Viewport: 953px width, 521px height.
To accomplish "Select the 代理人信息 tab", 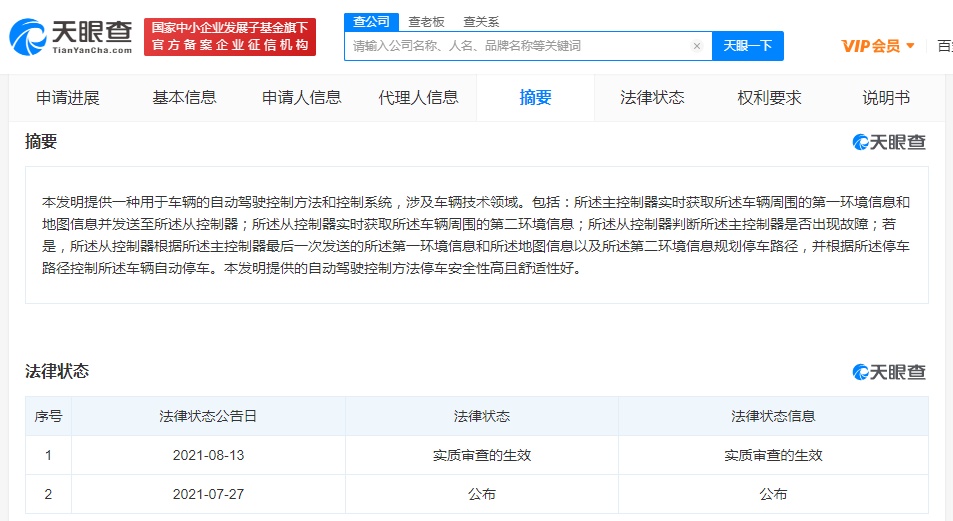I will click(x=418, y=98).
